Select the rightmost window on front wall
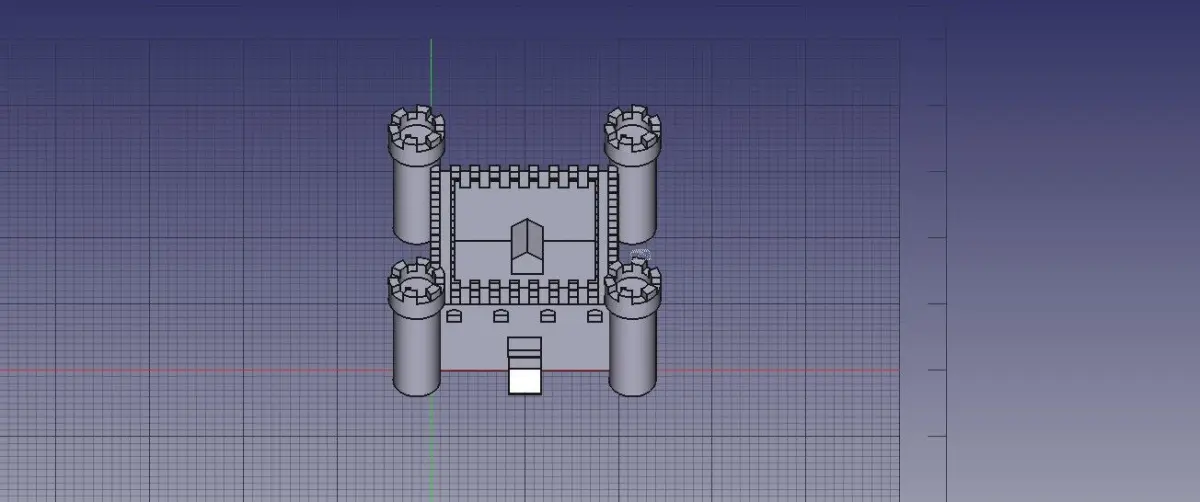The height and width of the screenshot is (502, 1200). click(596, 316)
